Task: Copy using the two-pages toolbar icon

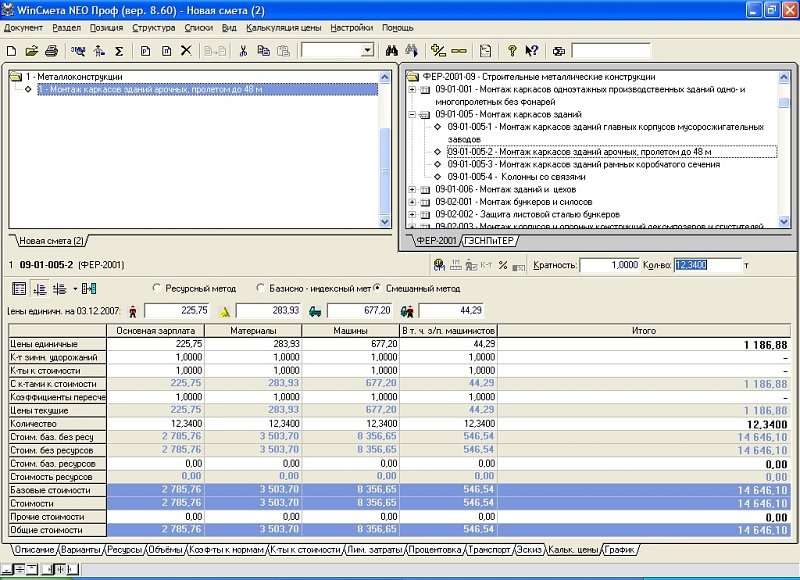Action: point(263,51)
